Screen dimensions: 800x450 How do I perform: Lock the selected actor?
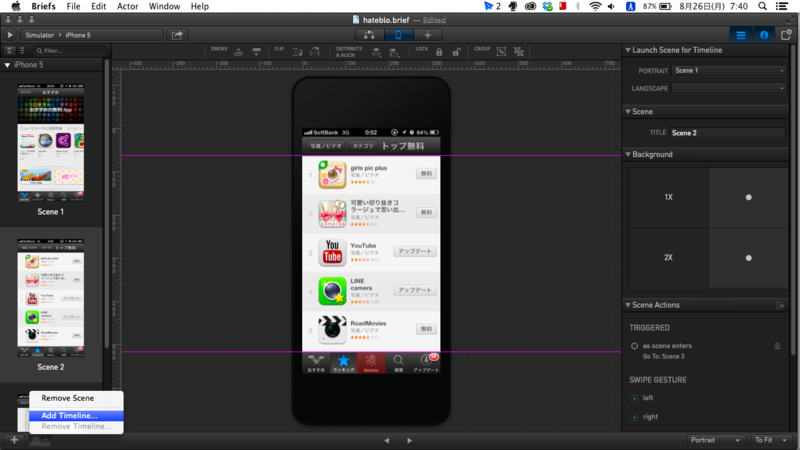439,52
